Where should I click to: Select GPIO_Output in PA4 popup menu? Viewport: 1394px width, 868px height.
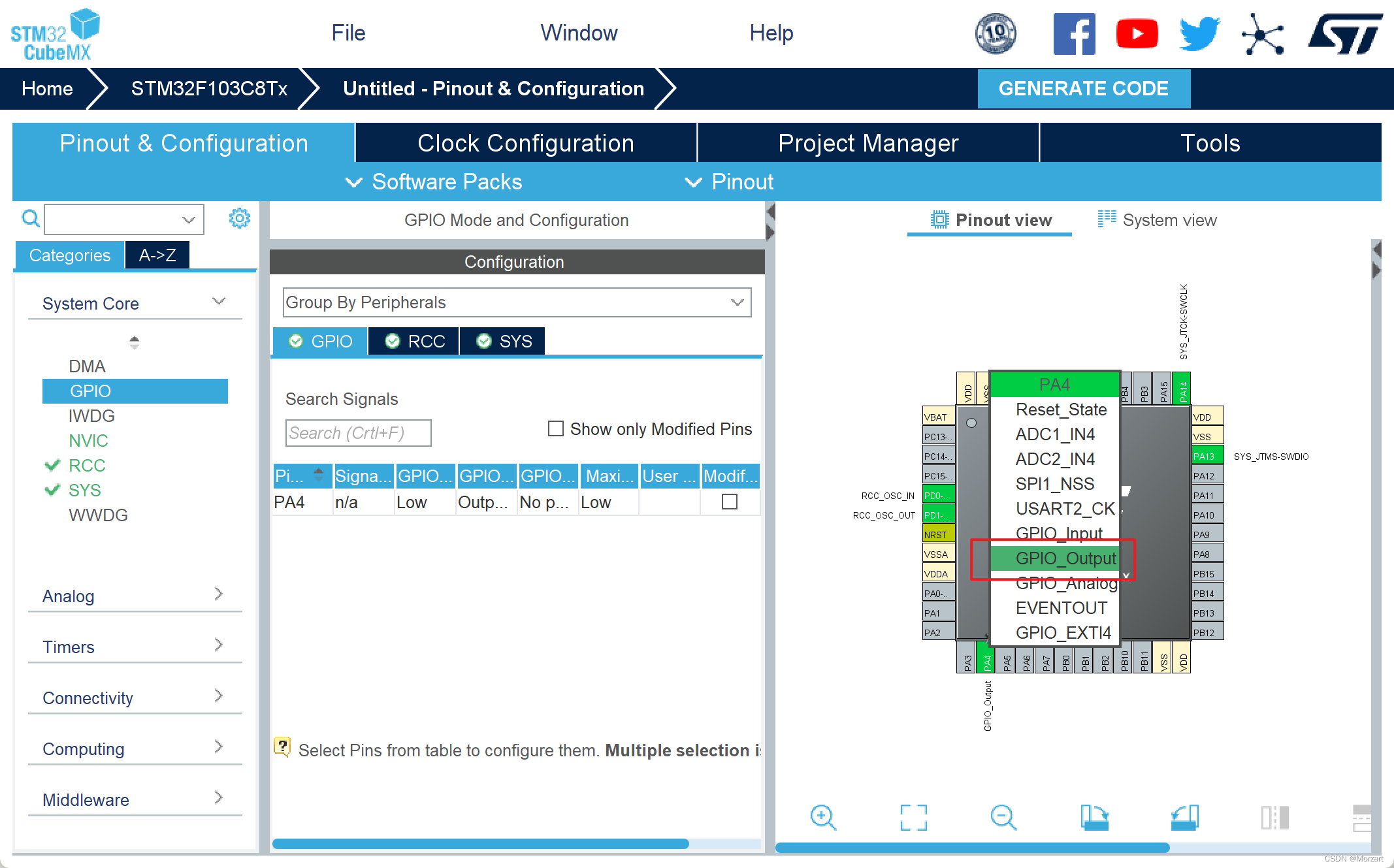coord(1055,558)
